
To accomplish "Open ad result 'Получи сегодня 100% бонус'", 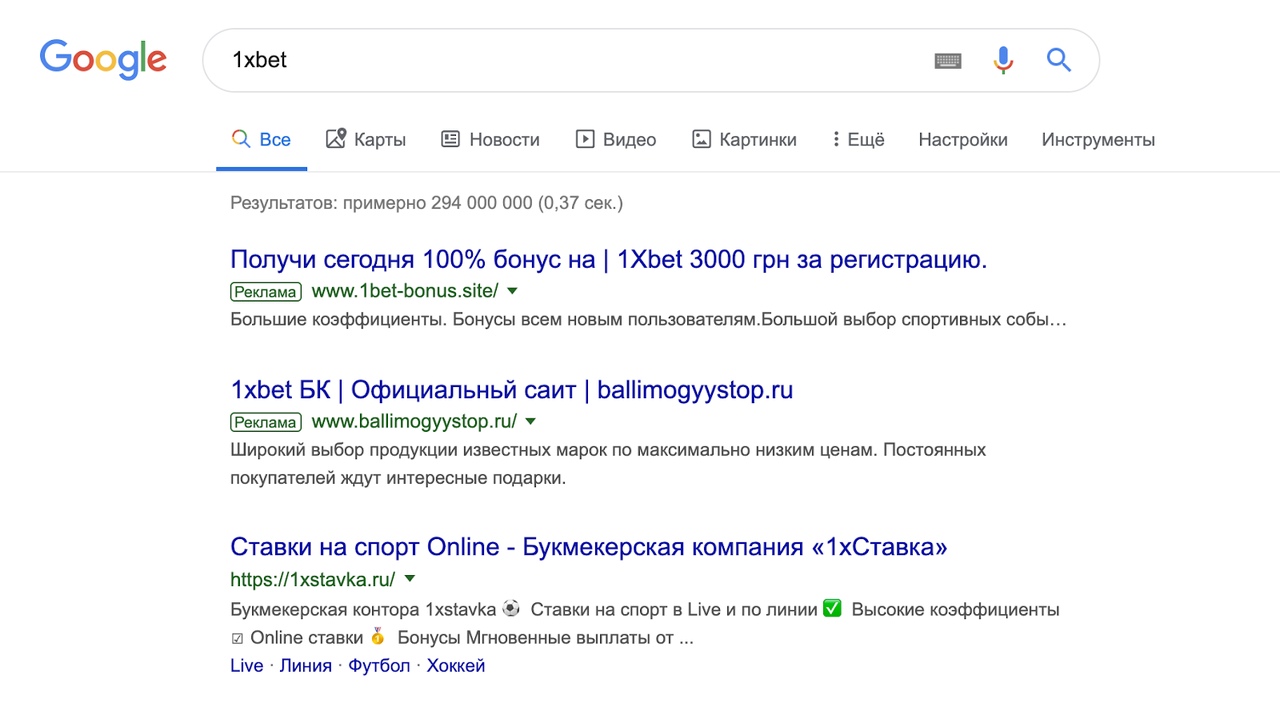I will pos(609,260).
